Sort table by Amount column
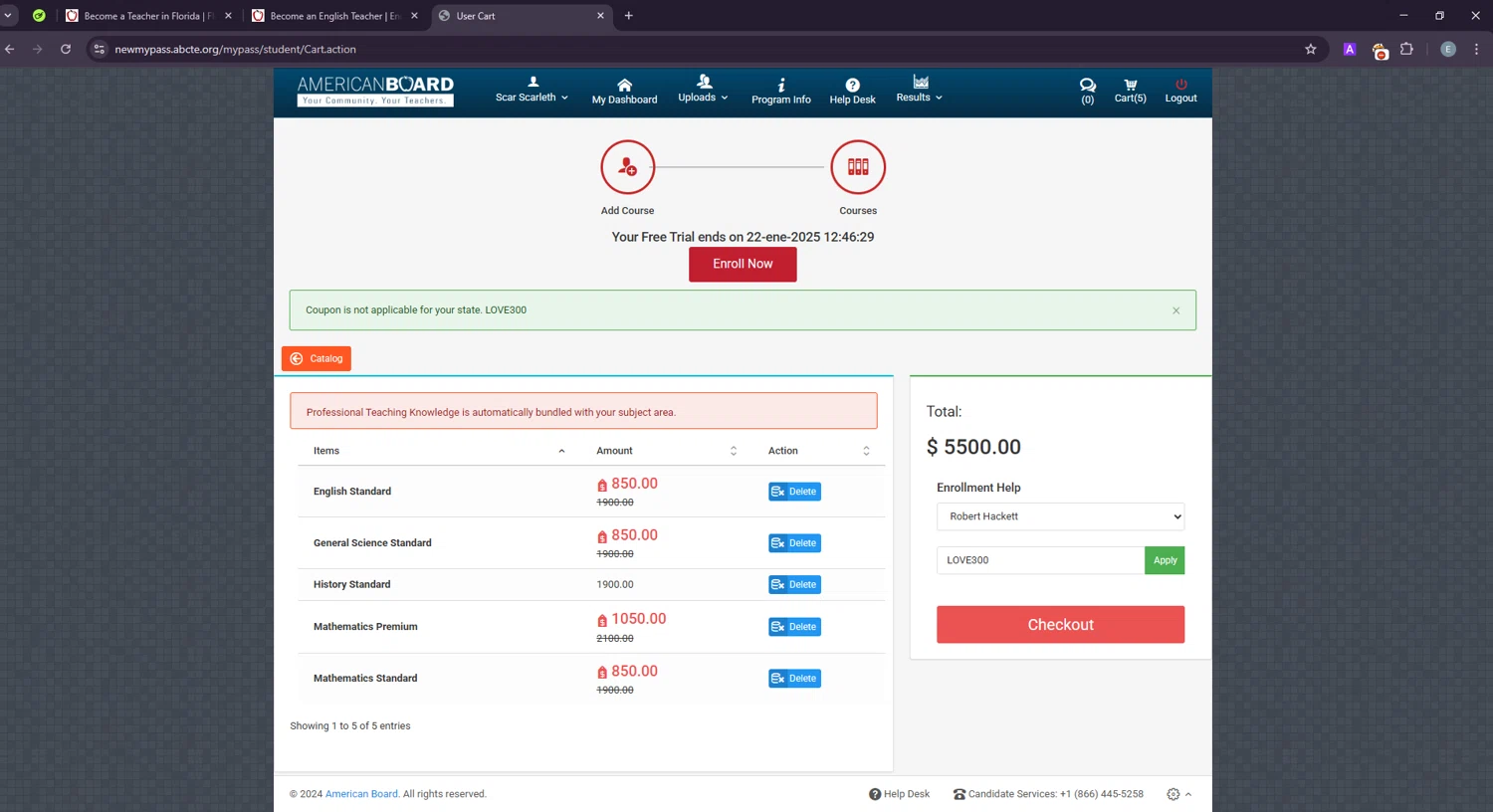1493x812 pixels. point(666,451)
